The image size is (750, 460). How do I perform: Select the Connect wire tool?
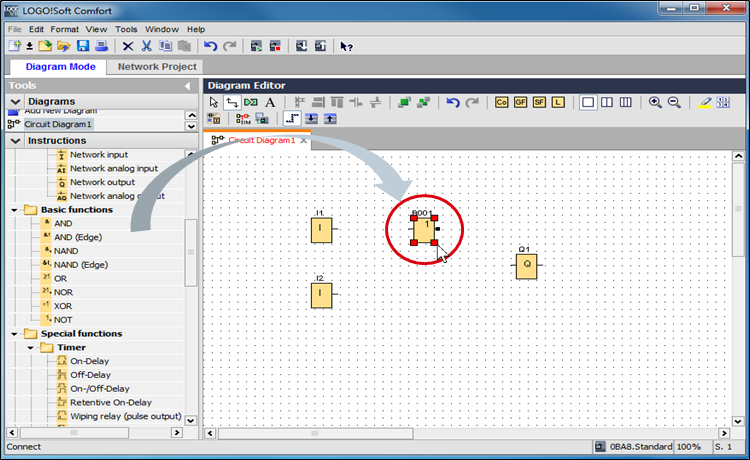pyautogui.click(x=232, y=102)
